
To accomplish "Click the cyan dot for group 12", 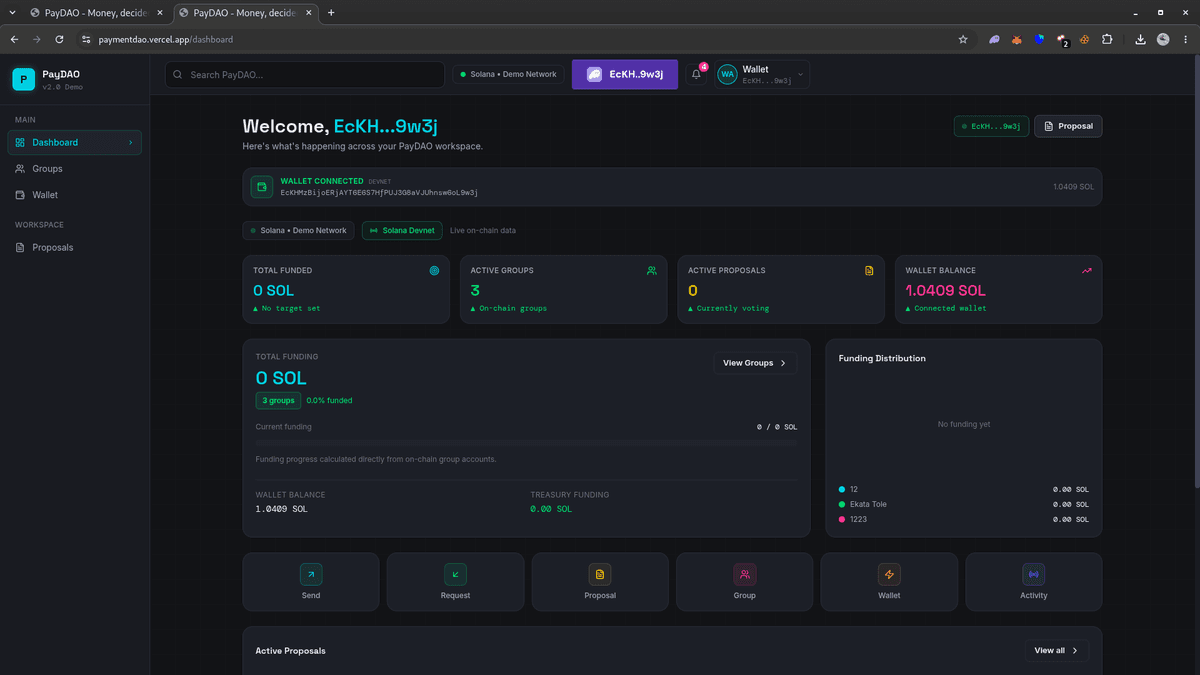I will (x=842, y=489).
